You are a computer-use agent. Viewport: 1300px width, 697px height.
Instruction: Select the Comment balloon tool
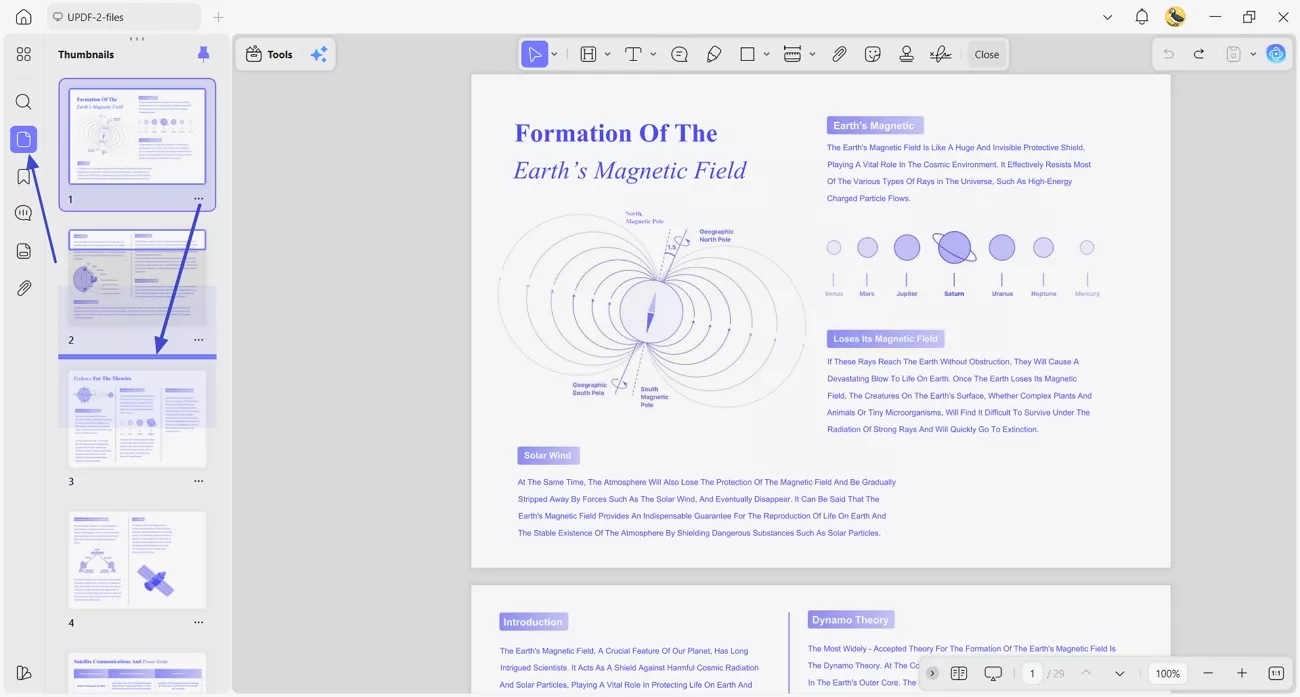tap(679, 54)
